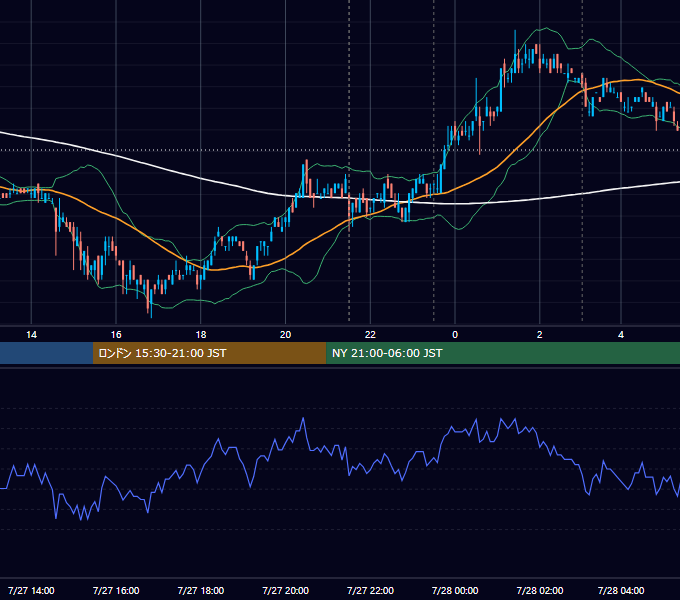The width and height of the screenshot is (680, 600).
Task: Click the 7/28 00:00 date label
Action: pyautogui.click(x=455, y=590)
